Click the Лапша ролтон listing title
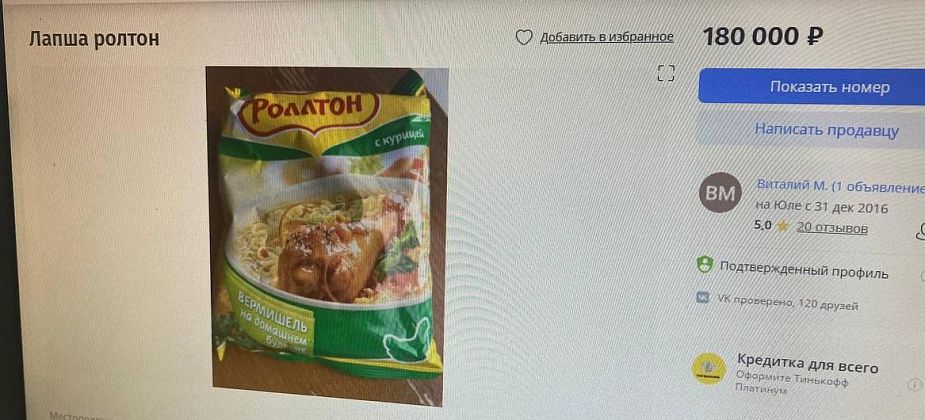Viewport: 925px width, 420px height. click(94, 39)
